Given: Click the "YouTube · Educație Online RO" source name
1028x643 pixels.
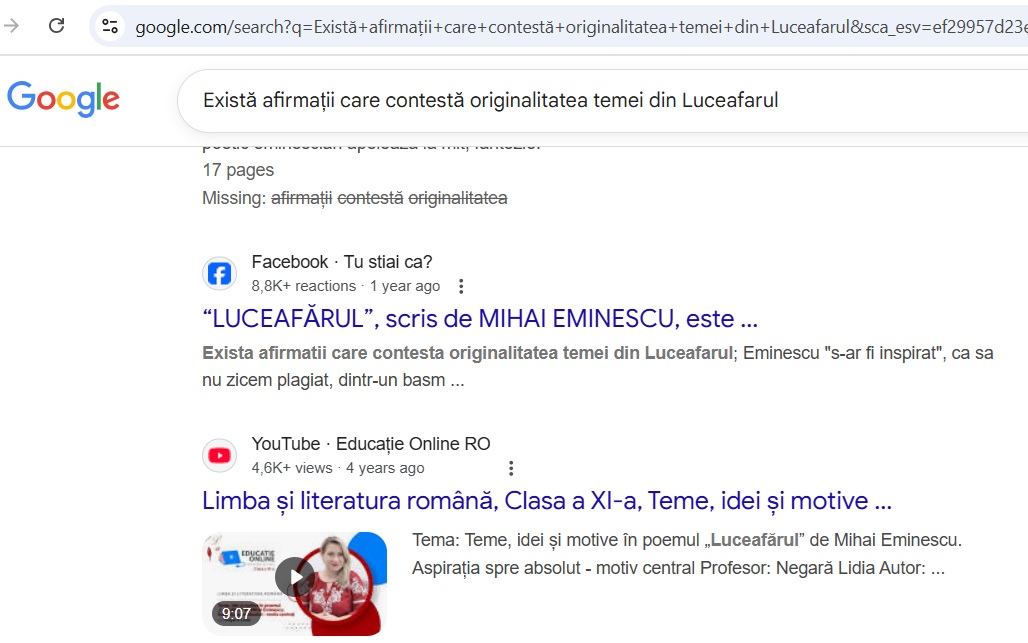Looking at the screenshot, I should pyautogui.click(x=370, y=444).
